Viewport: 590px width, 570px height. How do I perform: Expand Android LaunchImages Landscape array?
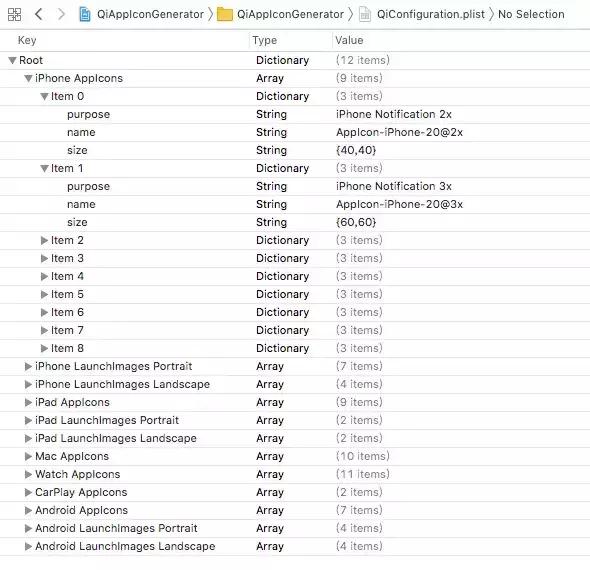point(28,546)
